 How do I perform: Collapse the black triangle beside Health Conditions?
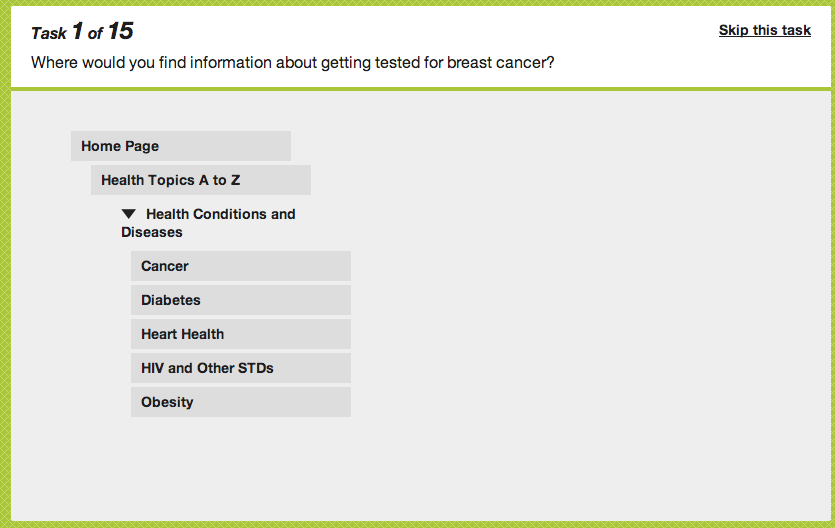128,214
